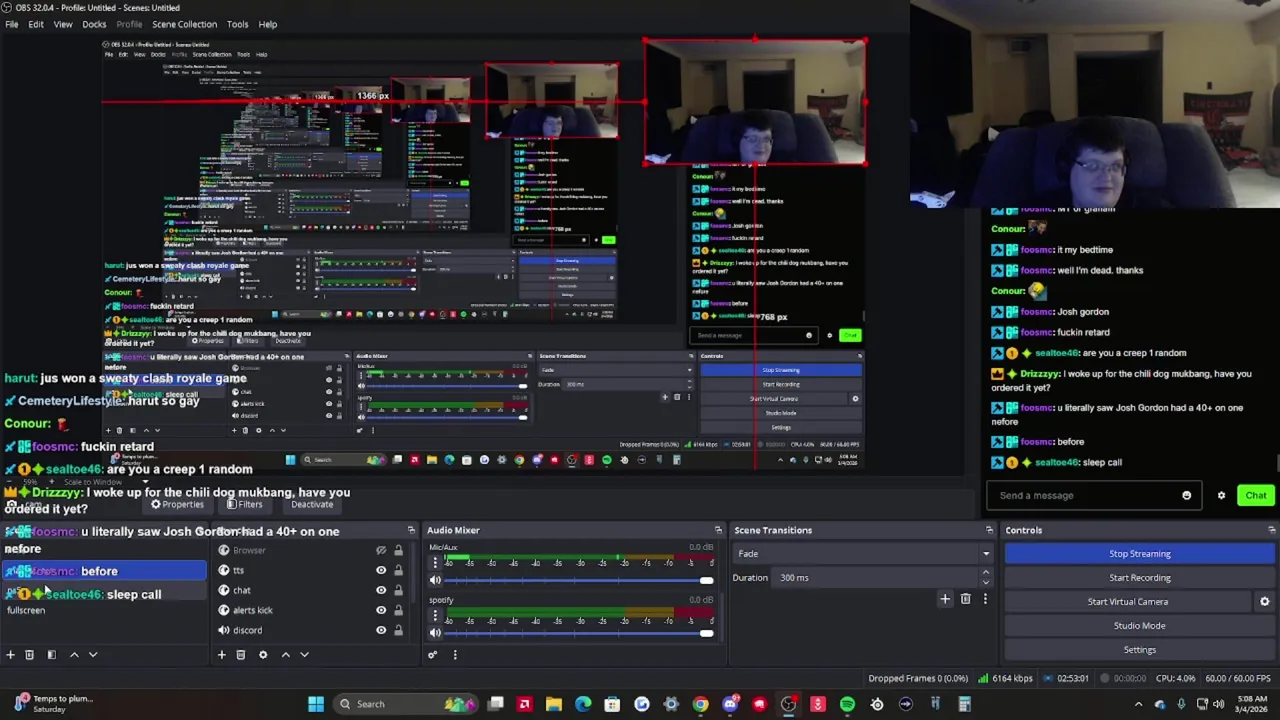Open the spotify channel three-dot options
Viewport: 1280px width, 720px height.
point(435,616)
